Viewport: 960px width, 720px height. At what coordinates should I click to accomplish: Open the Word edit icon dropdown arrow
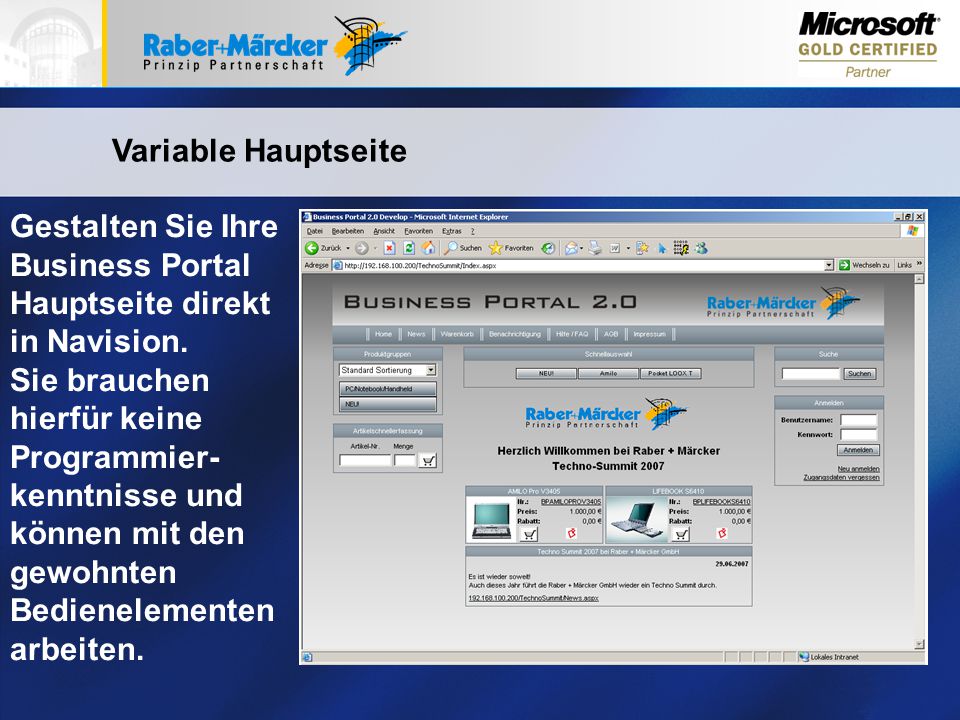628,248
